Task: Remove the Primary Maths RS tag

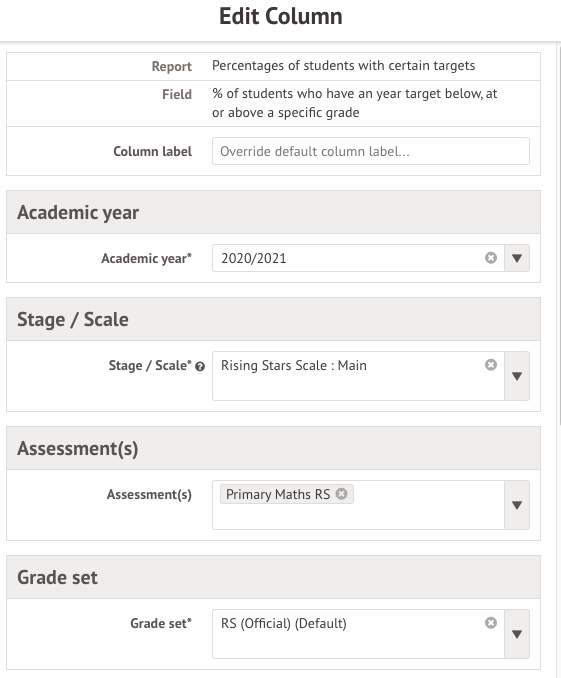Action: pos(341,493)
